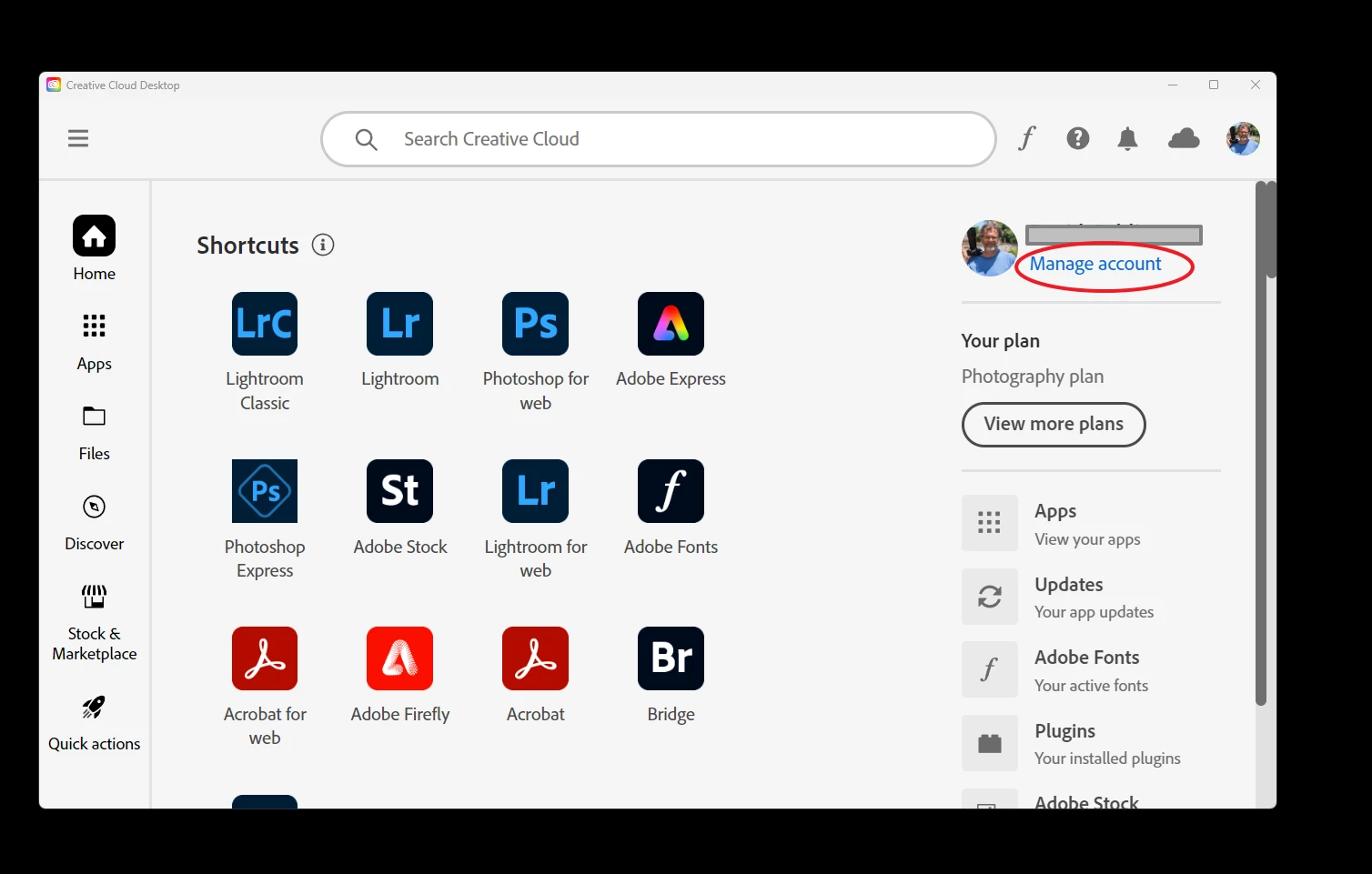Image resolution: width=1372 pixels, height=874 pixels.
Task: Open Stock & Marketplace in the sidebar
Action: click(95, 623)
